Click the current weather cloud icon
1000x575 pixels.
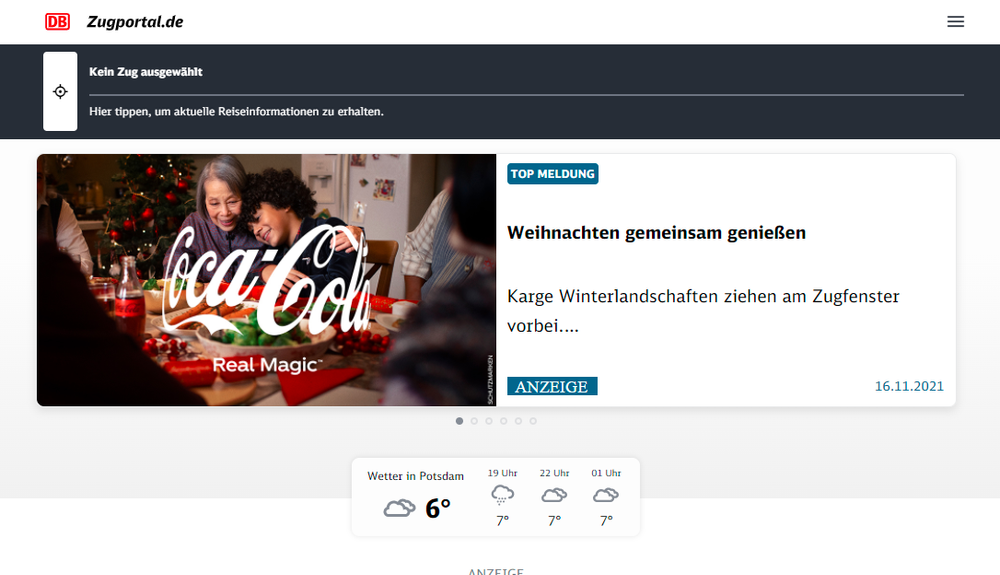[x=399, y=508]
